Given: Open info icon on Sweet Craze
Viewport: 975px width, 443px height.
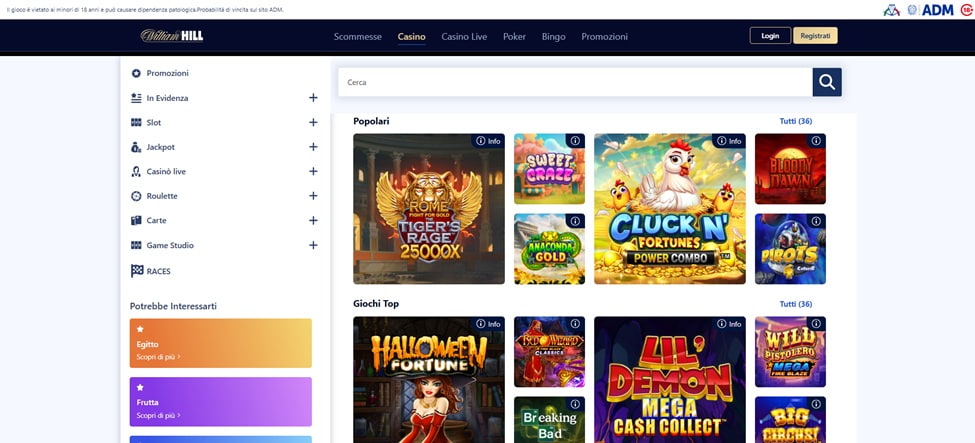Looking at the screenshot, I should [x=575, y=141].
